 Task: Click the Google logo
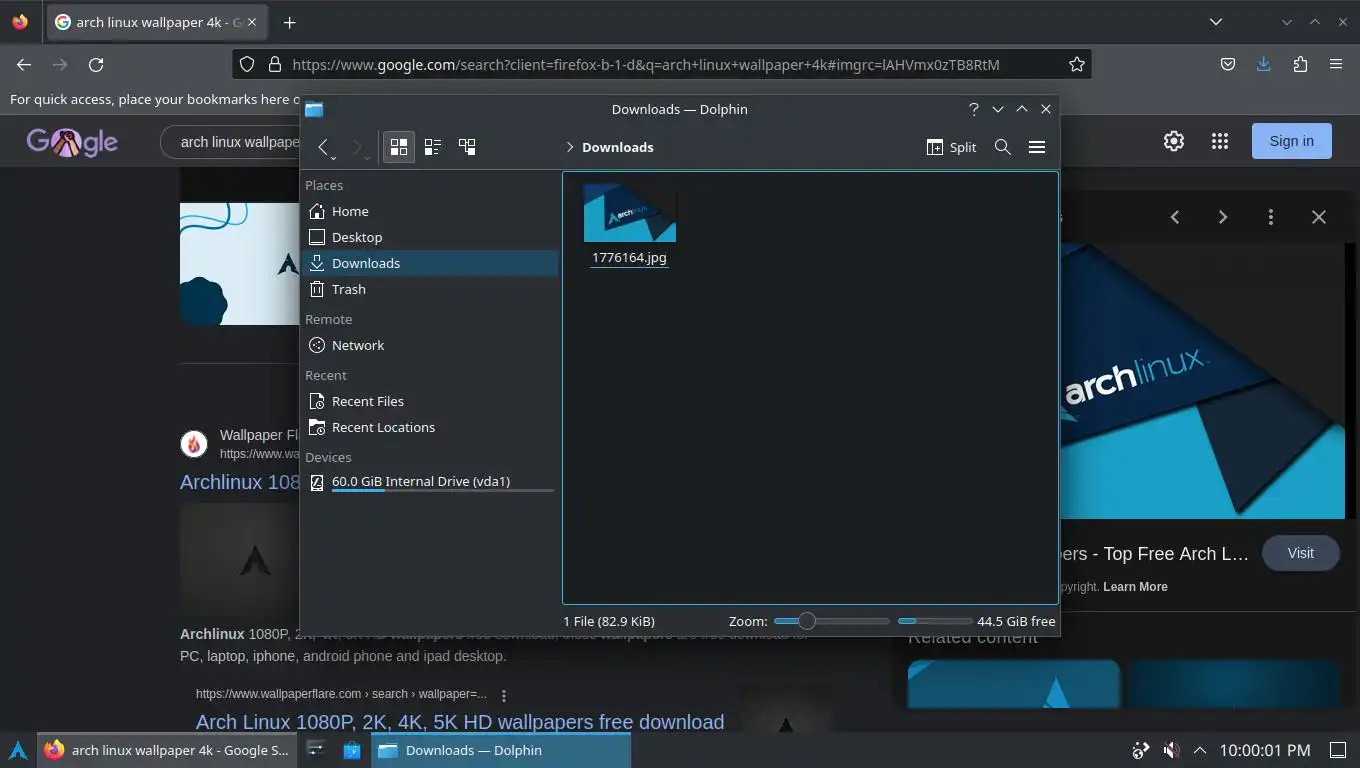[x=72, y=142]
